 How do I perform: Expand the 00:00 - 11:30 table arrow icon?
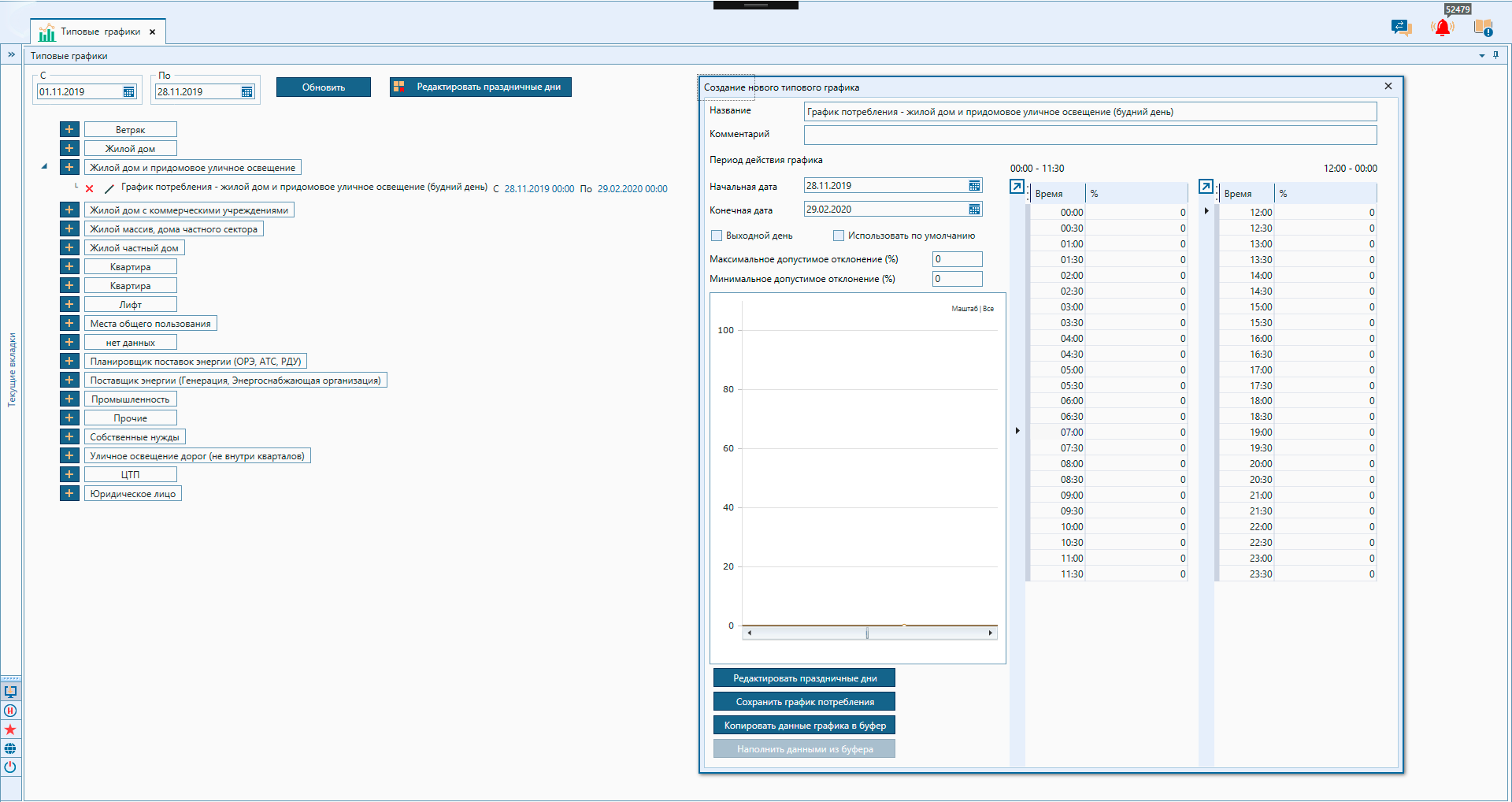1017,187
